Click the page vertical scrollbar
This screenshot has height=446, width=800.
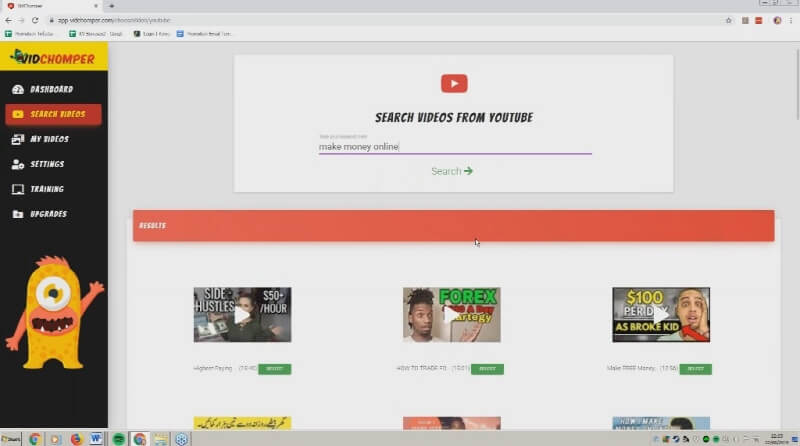797,84
